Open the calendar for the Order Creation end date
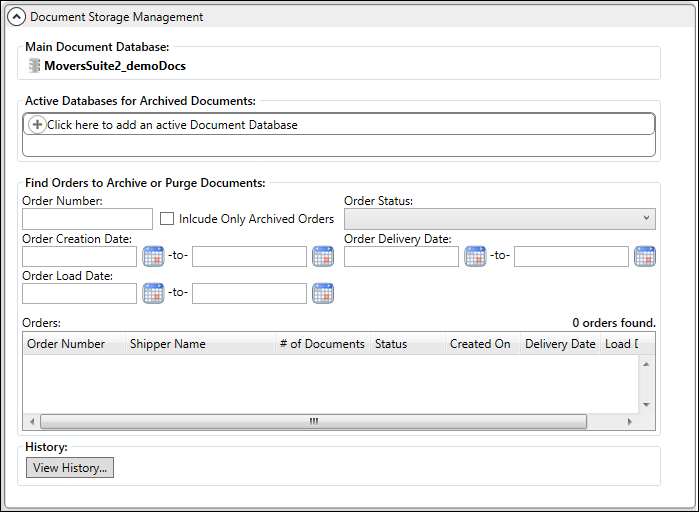 pyautogui.click(x=323, y=257)
